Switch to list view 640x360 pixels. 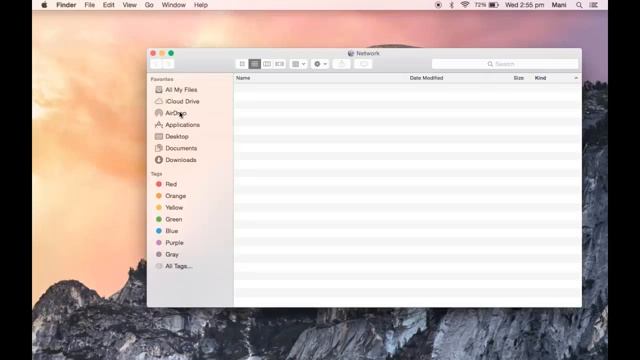tap(255, 64)
